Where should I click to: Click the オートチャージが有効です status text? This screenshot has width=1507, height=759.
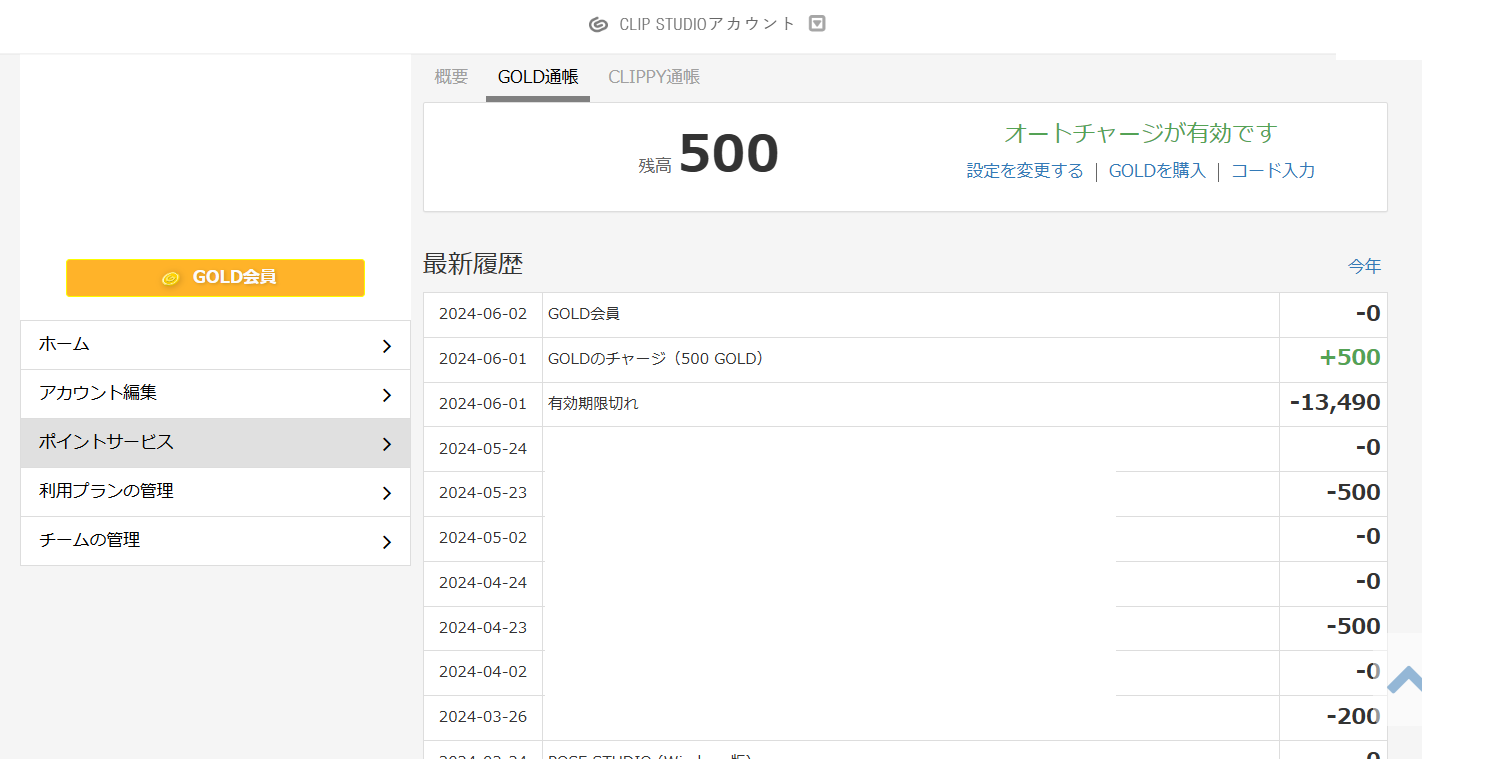[1141, 133]
